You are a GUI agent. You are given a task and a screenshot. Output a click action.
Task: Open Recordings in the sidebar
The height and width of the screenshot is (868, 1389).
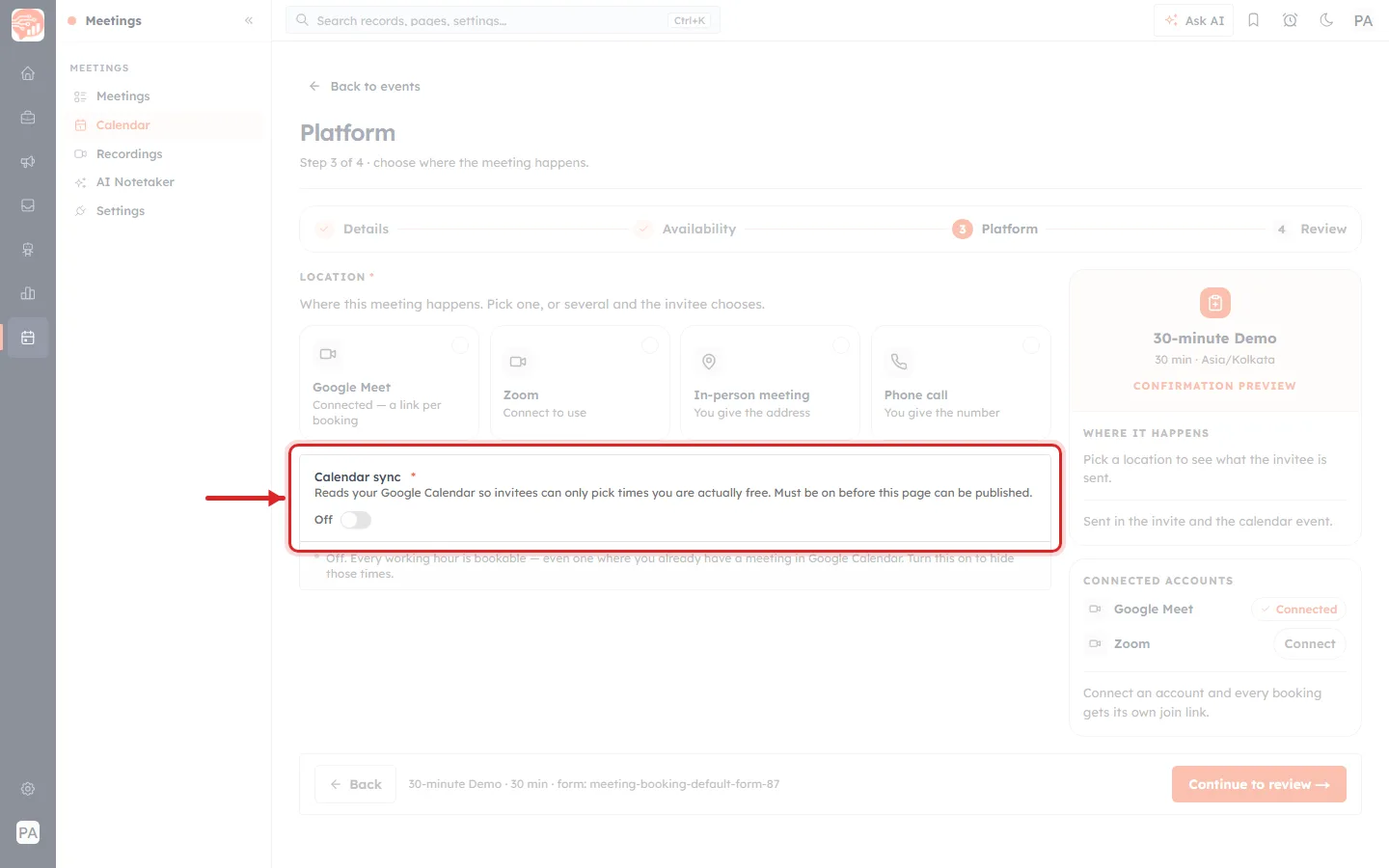[x=164, y=154]
